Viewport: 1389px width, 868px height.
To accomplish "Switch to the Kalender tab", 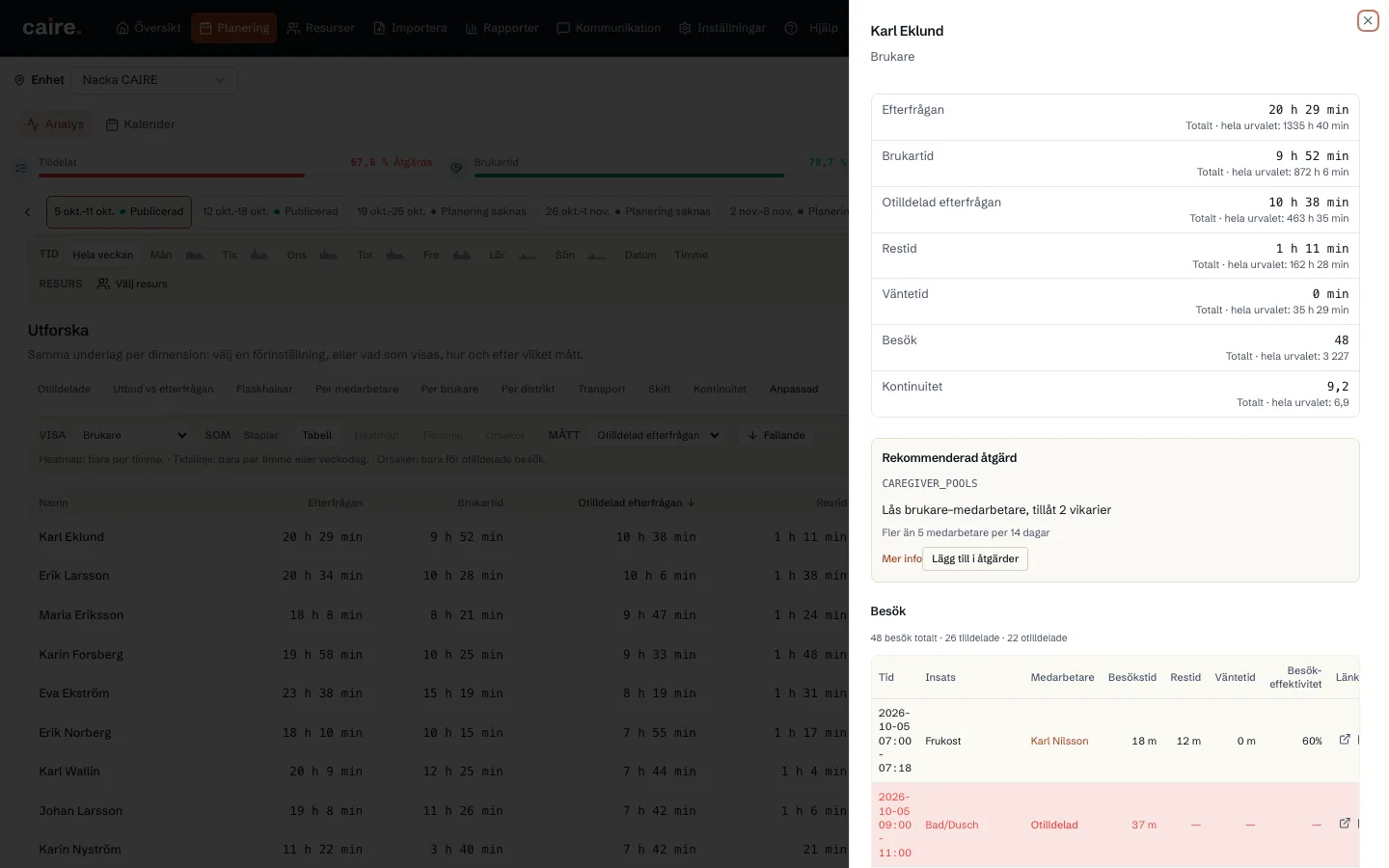I will pyautogui.click(x=141, y=124).
